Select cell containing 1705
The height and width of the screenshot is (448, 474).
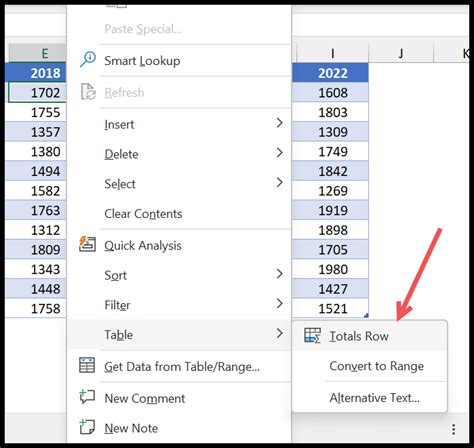330,250
